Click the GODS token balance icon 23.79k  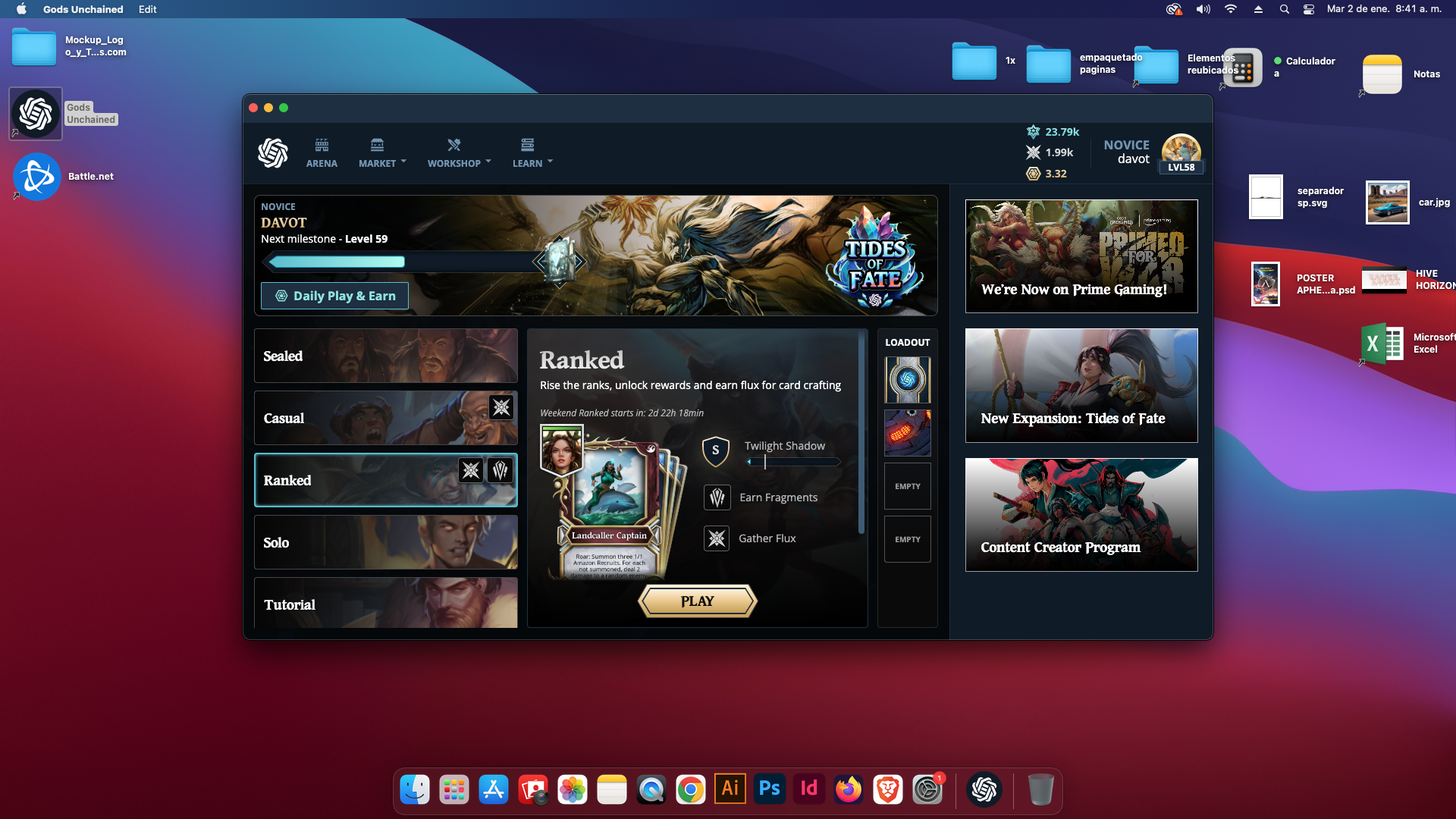pos(1033,132)
